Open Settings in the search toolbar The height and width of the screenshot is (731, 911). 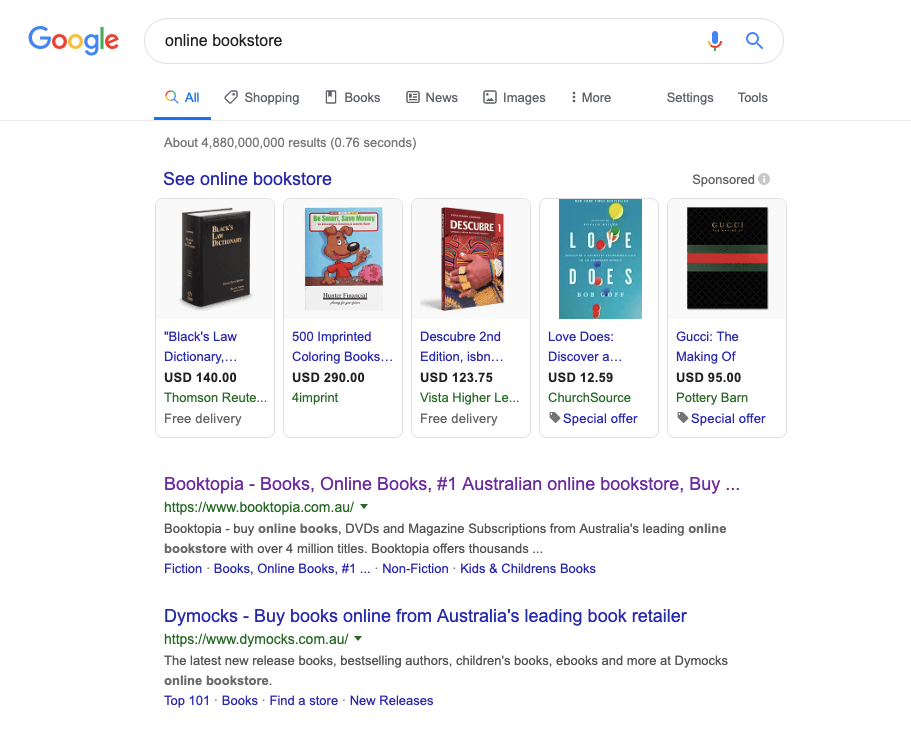(690, 98)
